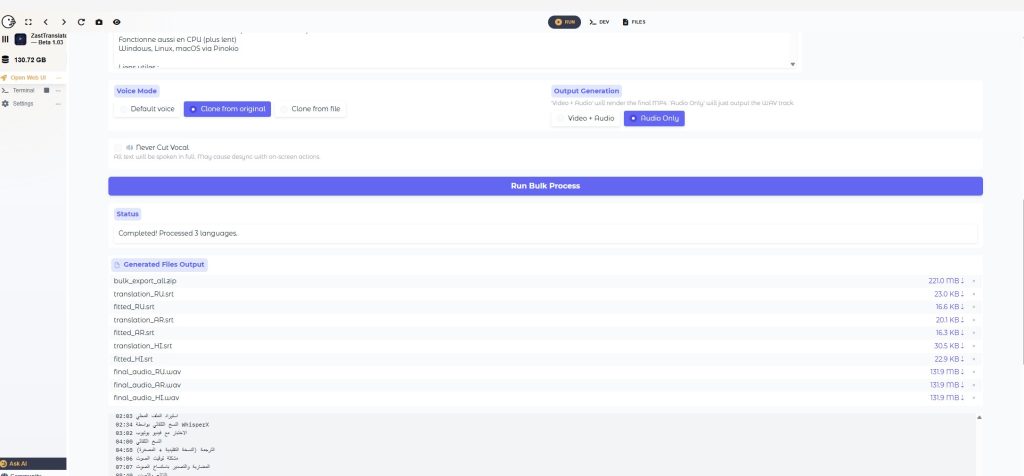Select Video + Audio output option
This screenshot has height=476, width=1024.
pos(585,118)
